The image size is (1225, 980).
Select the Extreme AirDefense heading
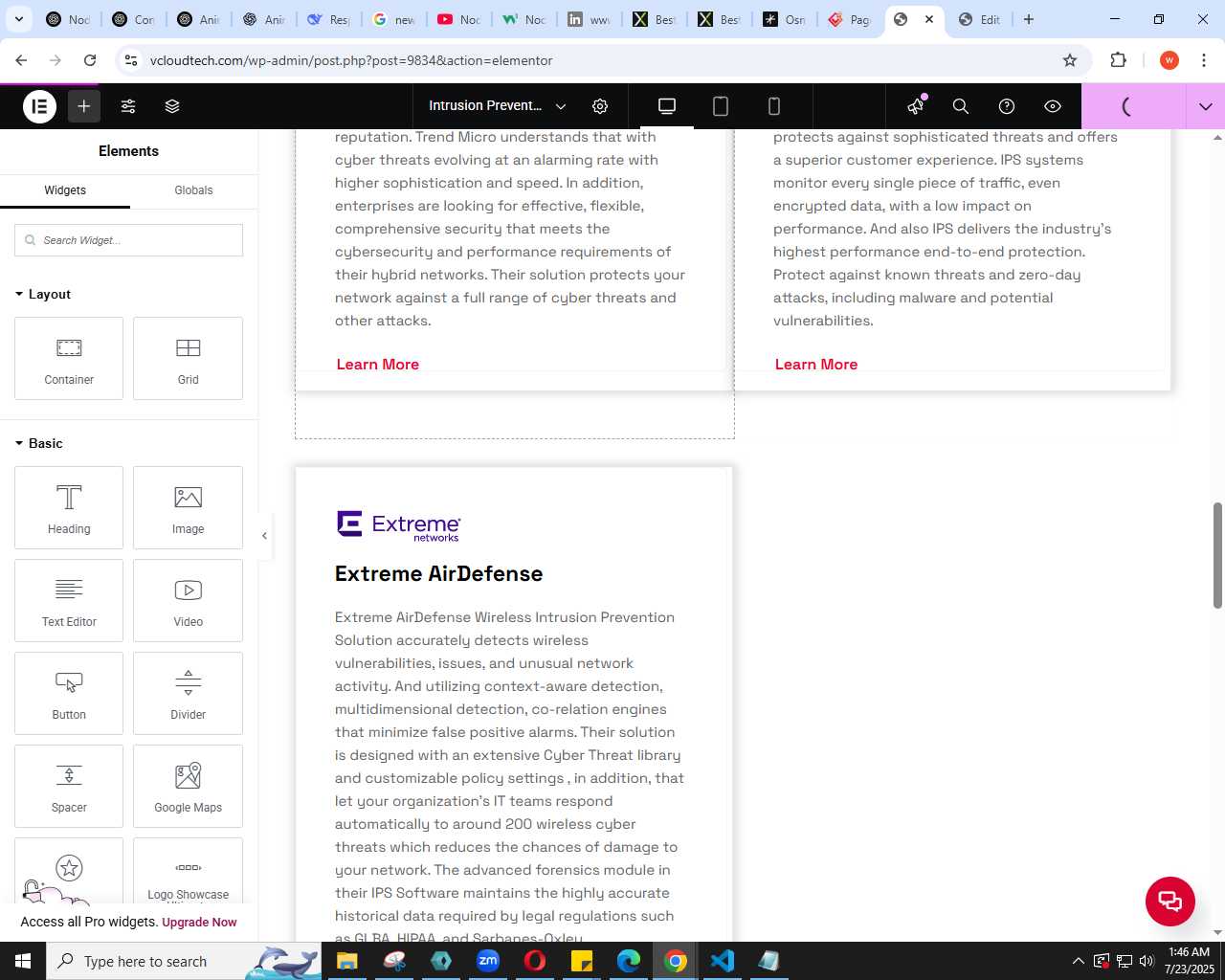click(x=438, y=573)
